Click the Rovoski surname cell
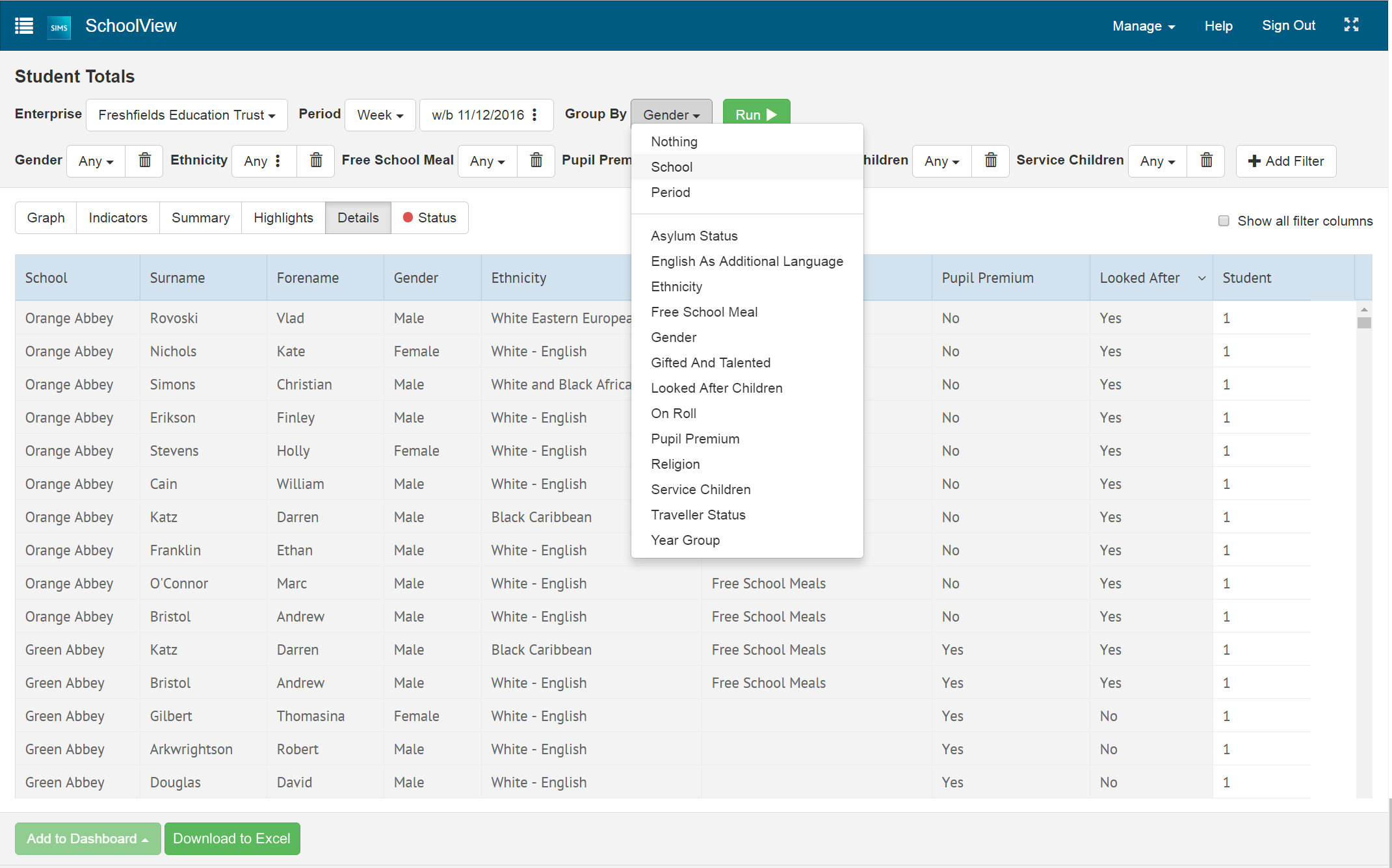 coord(203,319)
